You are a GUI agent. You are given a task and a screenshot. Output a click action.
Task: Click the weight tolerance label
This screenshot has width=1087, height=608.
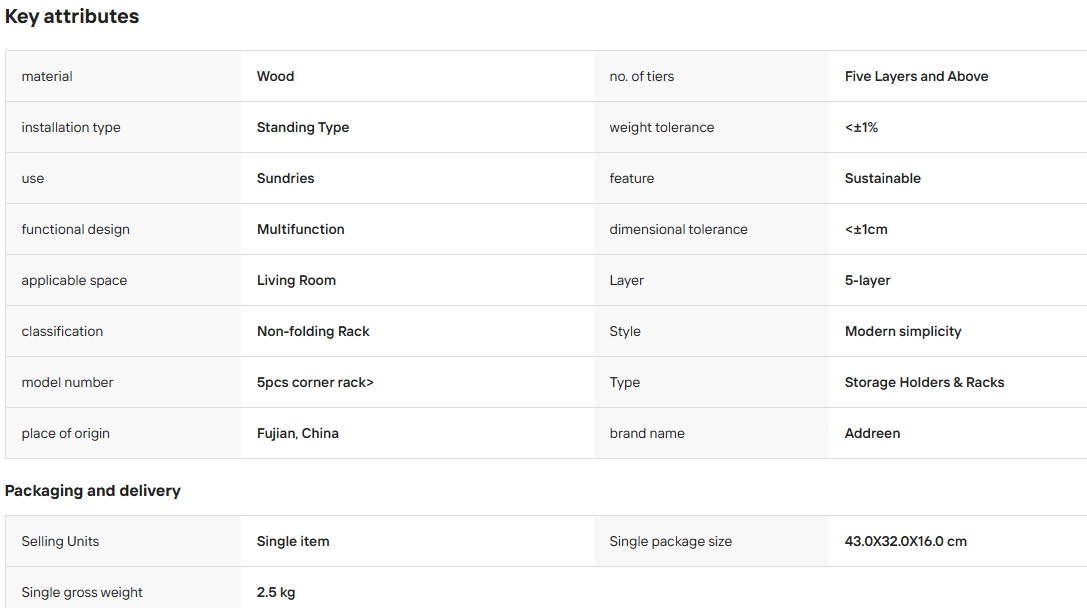[661, 128]
